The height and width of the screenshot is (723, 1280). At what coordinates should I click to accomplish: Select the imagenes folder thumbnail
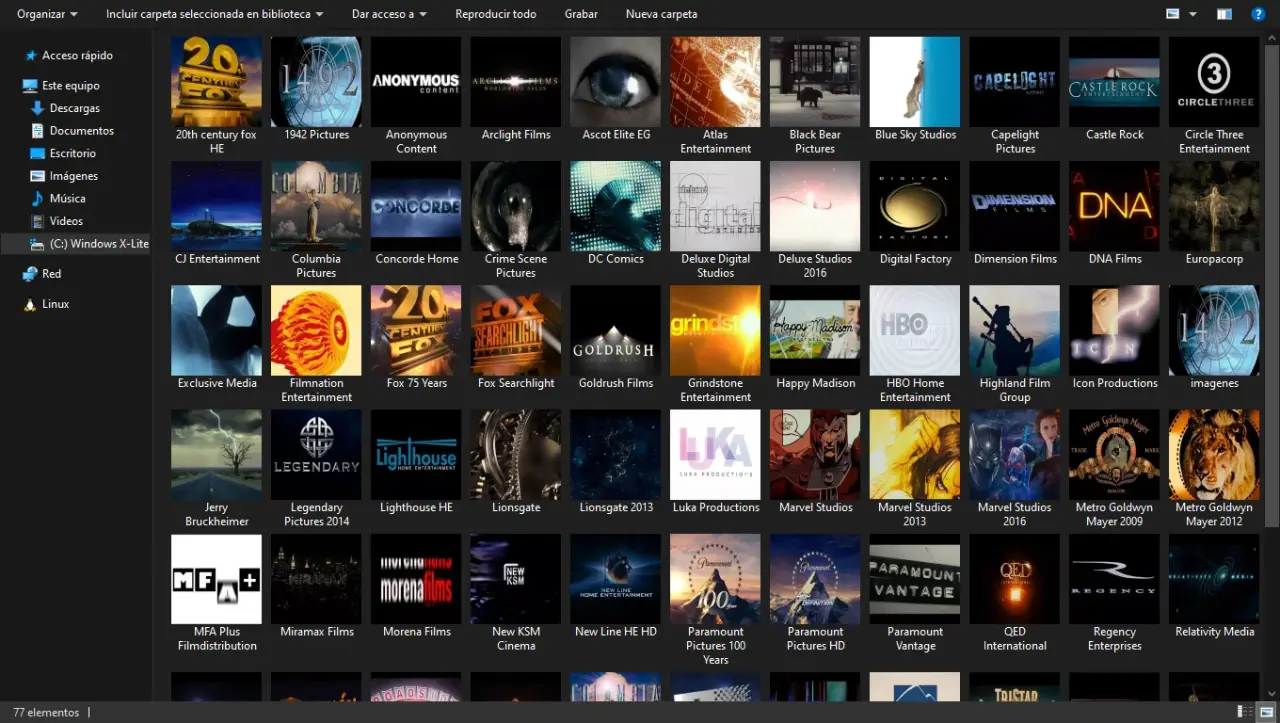tap(1214, 330)
